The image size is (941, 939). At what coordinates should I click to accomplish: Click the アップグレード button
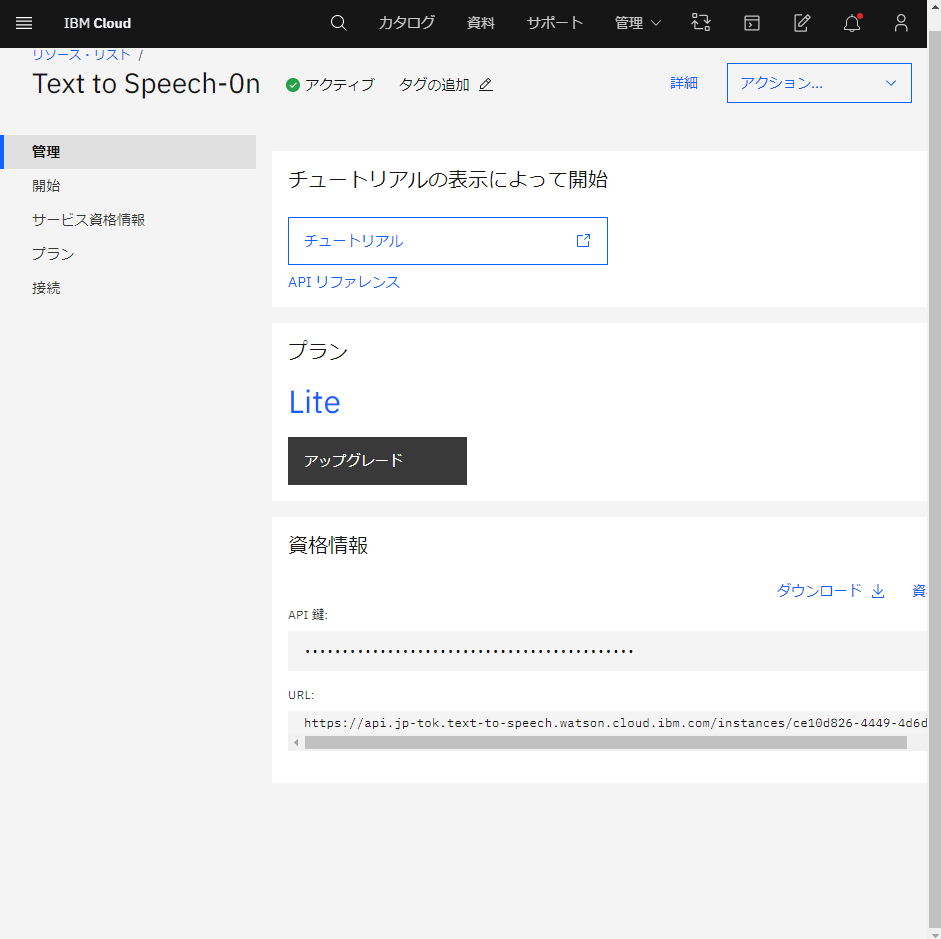[377, 461]
